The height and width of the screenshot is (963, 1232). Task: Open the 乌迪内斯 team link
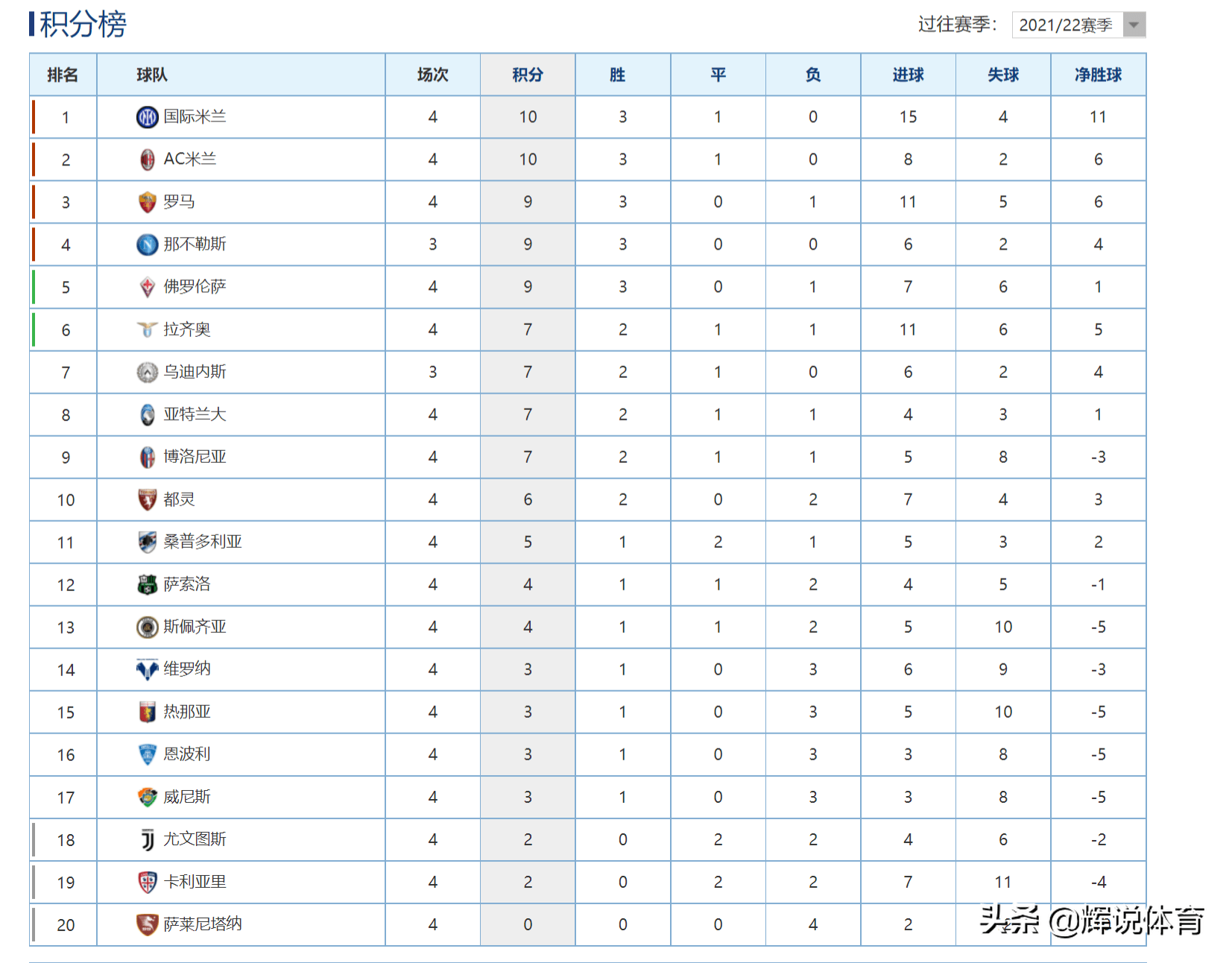pyautogui.click(x=195, y=372)
